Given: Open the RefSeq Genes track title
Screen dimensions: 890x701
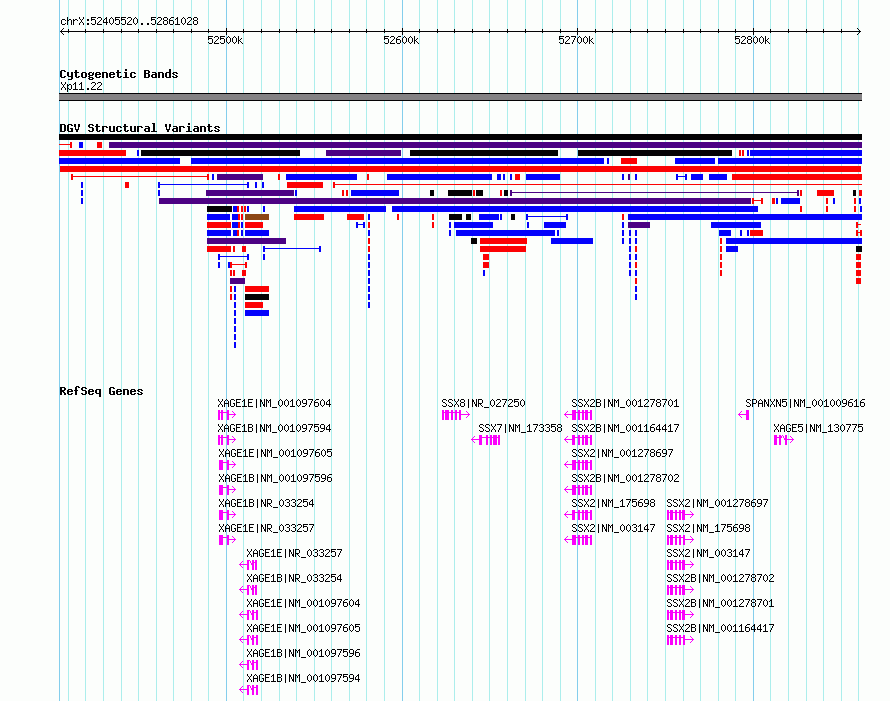Looking at the screenshot, I should [x=101, y=391].
